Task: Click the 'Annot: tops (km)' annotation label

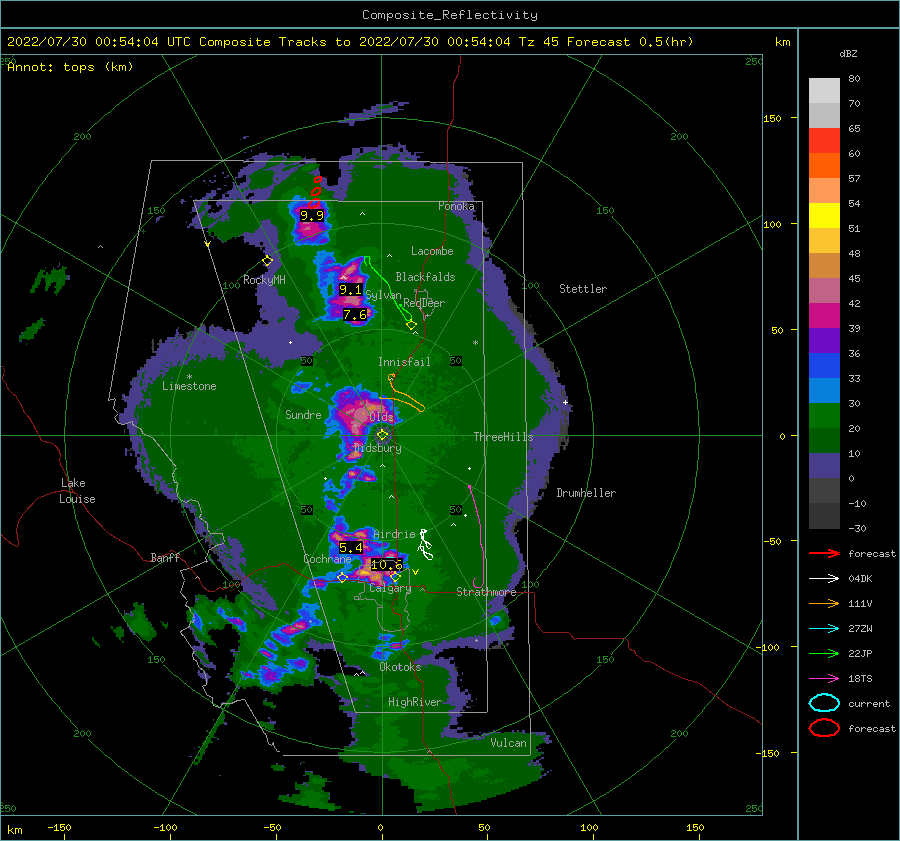Action: click(70, 67)
